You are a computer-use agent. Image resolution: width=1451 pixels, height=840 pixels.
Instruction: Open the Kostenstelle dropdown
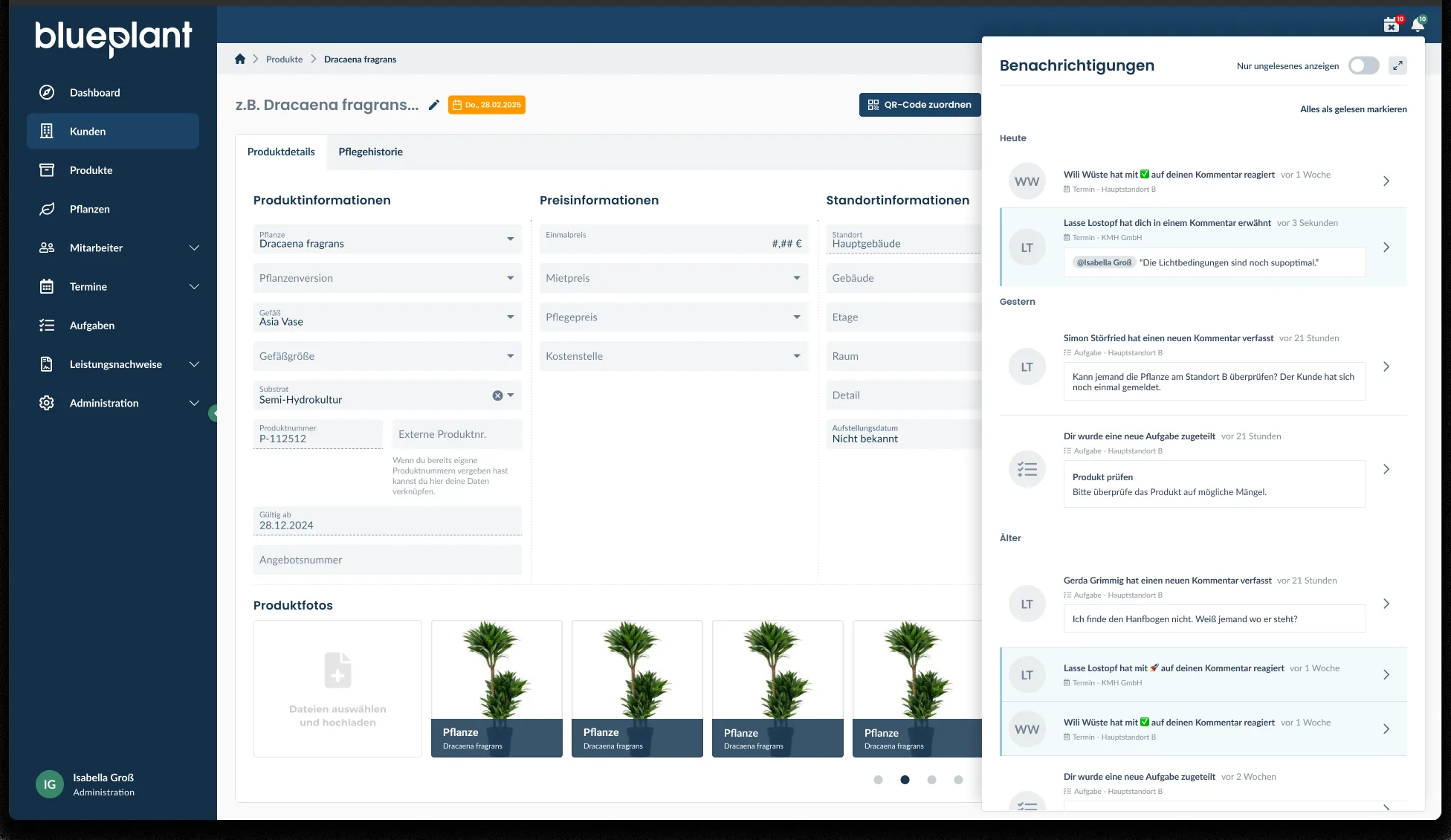coord(673,356)
